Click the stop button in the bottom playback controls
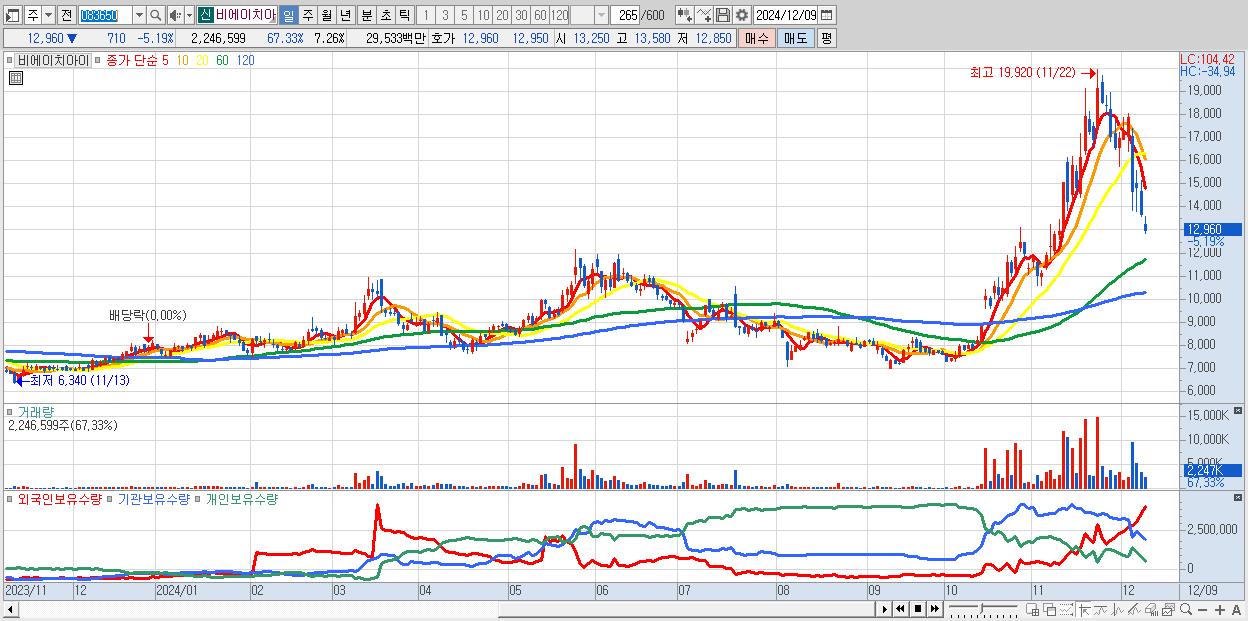1248x621 pixels. 918,609
